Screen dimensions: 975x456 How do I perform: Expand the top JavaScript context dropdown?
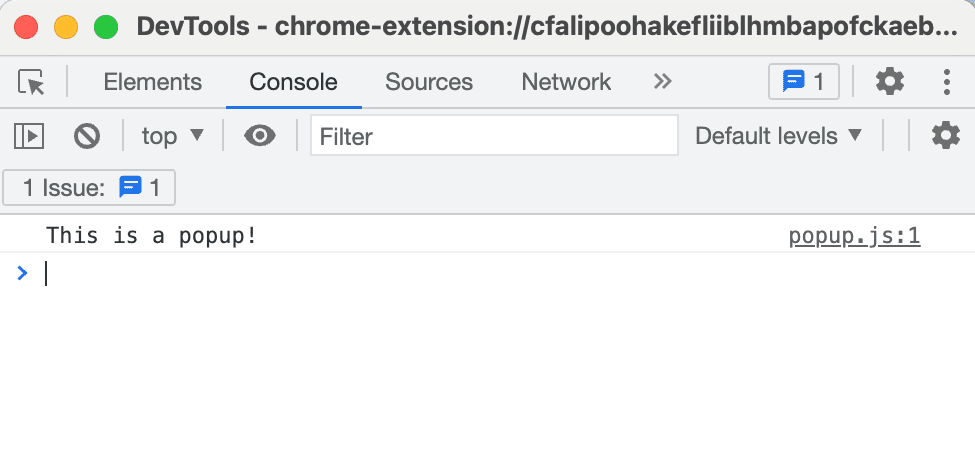click(172, 135)
